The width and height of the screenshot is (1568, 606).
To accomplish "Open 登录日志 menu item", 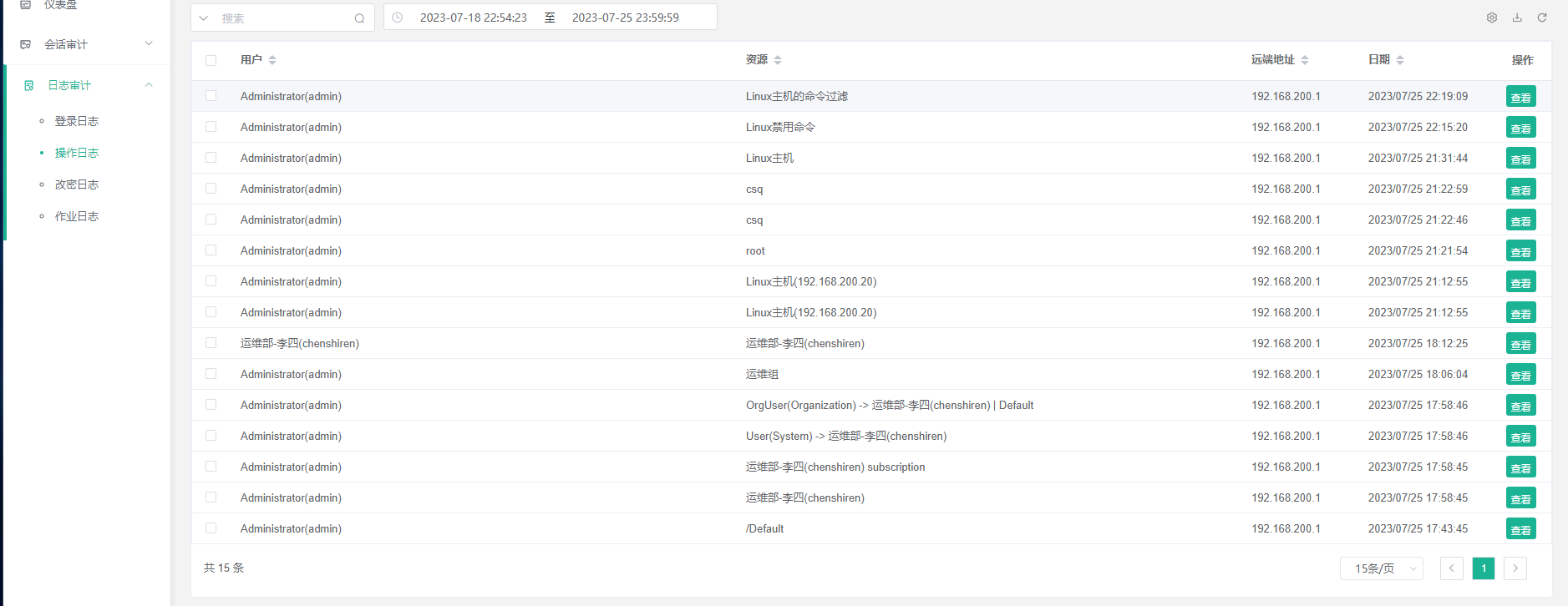I will pyautogui.click(x=77, y=121).
